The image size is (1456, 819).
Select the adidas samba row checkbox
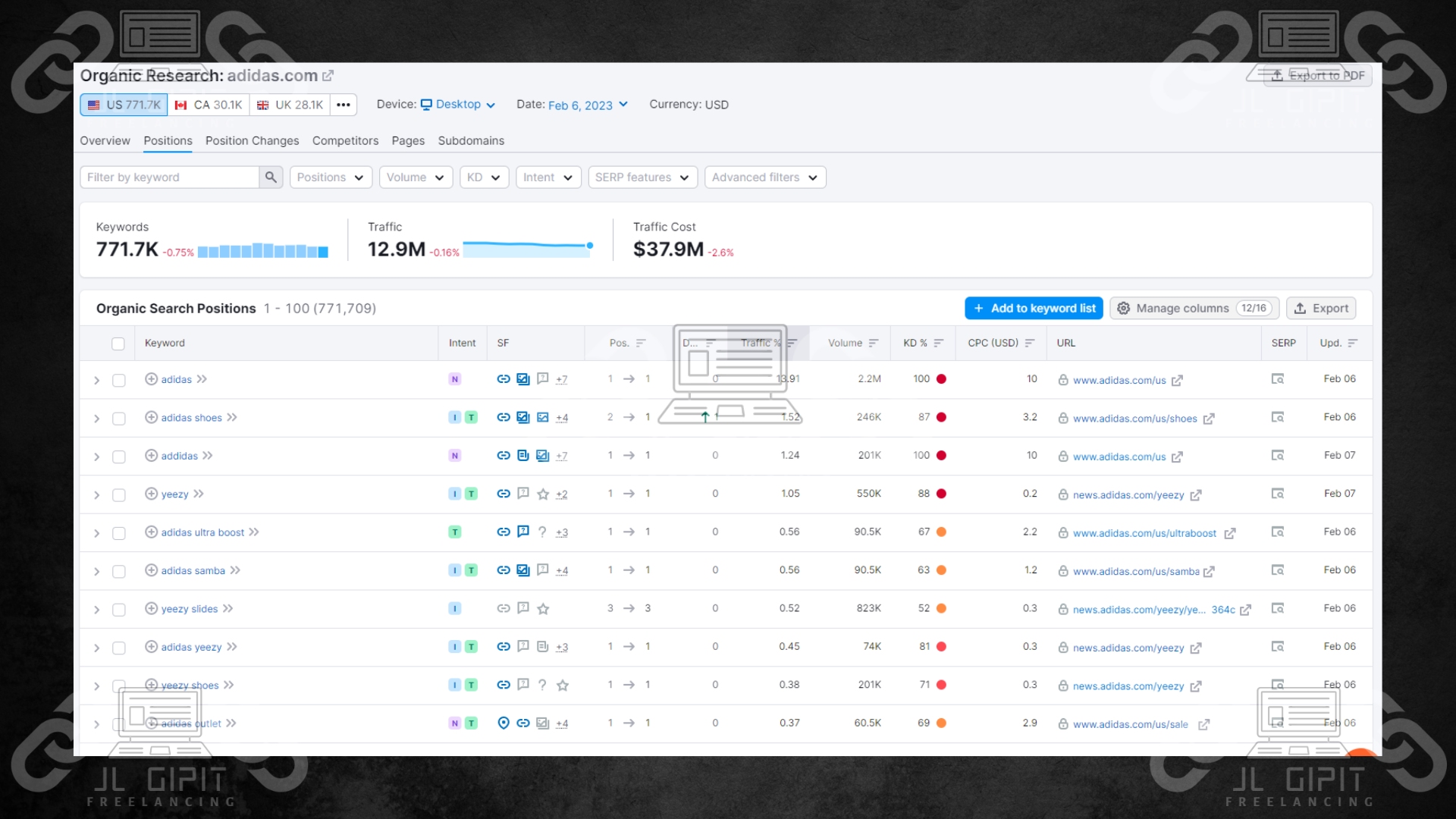click(x=119, y=572)
